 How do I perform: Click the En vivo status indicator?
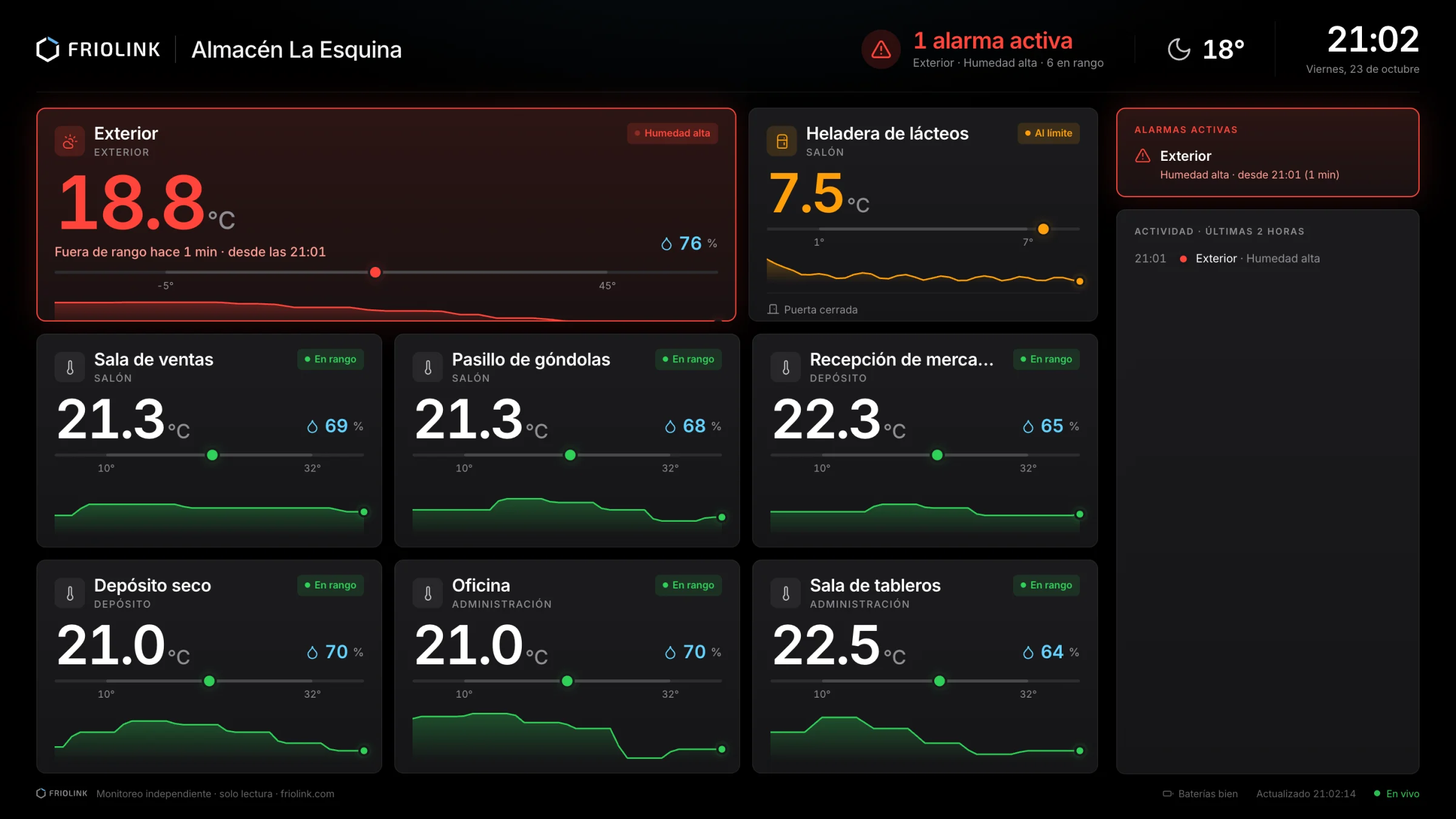click(x=1397, y=794)
